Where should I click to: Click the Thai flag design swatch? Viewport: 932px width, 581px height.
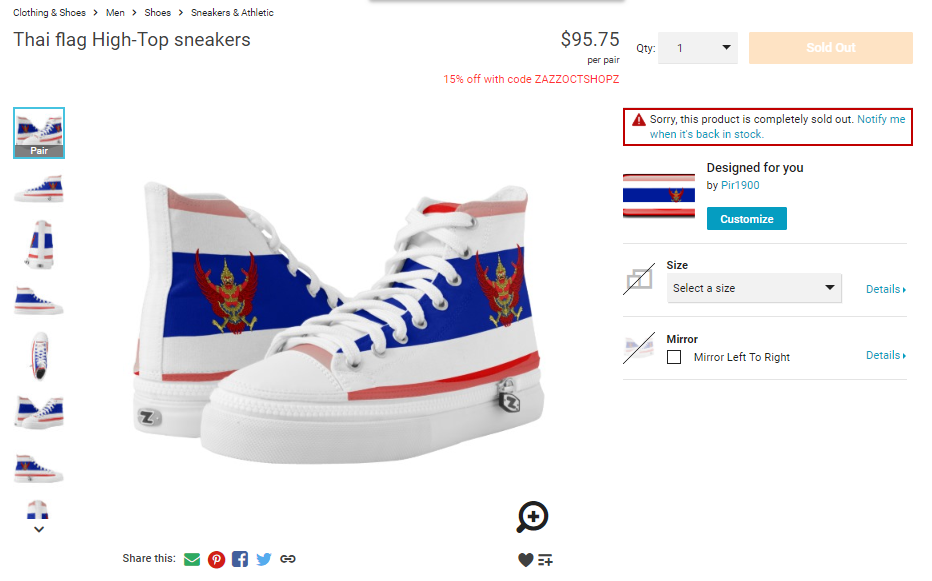pos(659,195)
